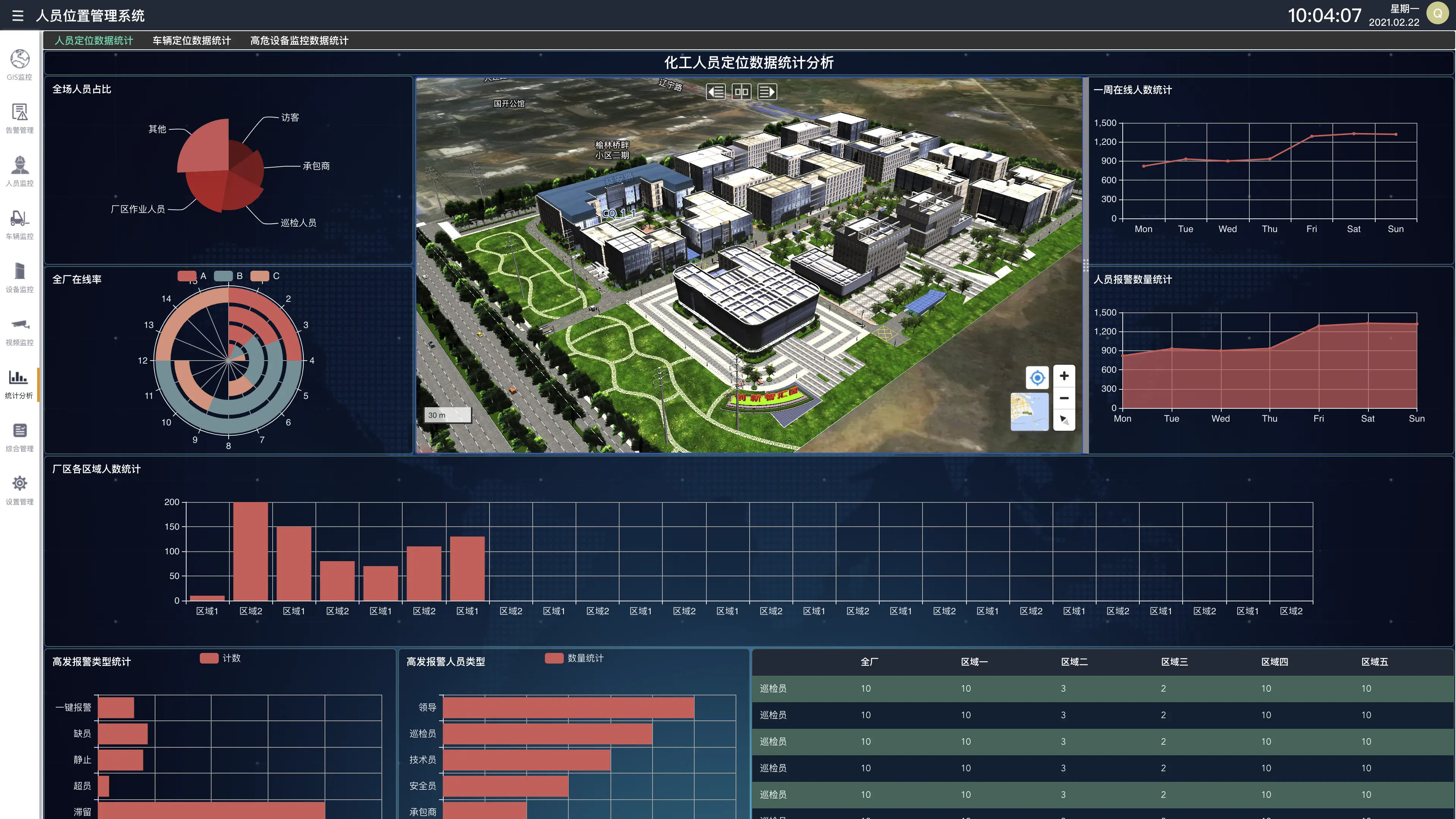Click the 区域一 table column header
Viewport: 1456px width, 819px height.
pos(974,662)
